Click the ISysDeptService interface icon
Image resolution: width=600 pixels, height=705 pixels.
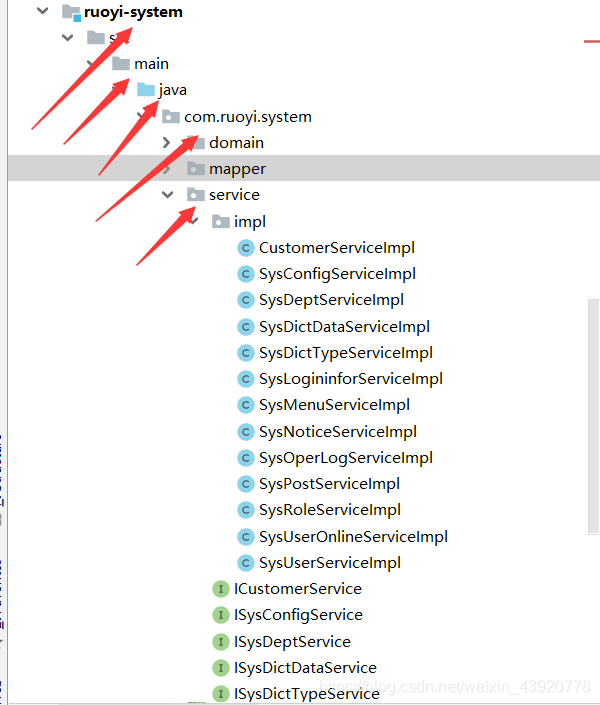click(221, 642)
